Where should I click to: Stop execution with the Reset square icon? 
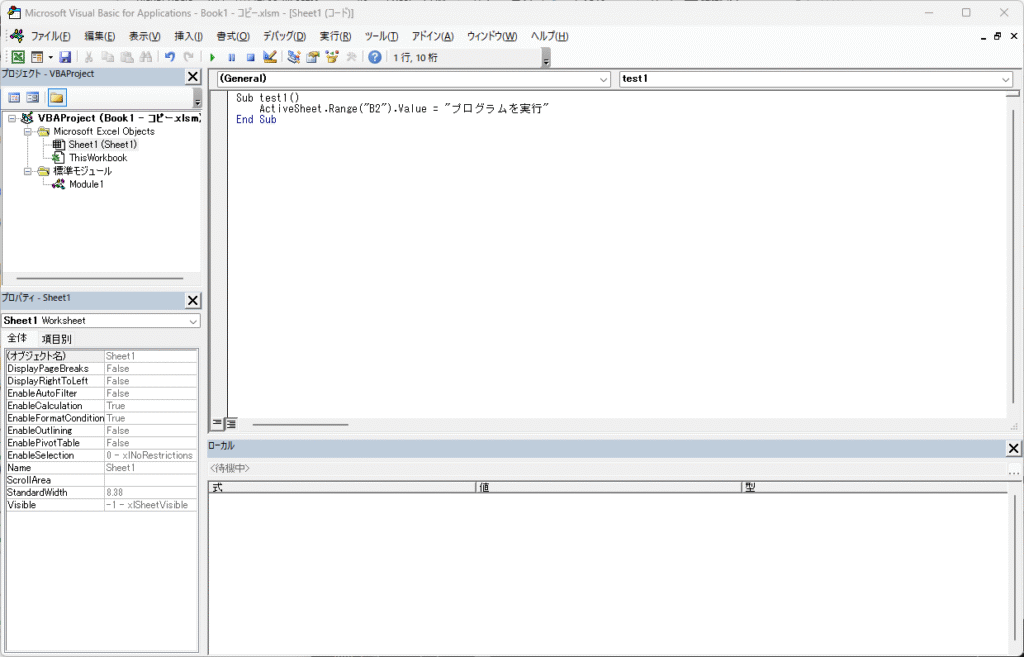250,58
